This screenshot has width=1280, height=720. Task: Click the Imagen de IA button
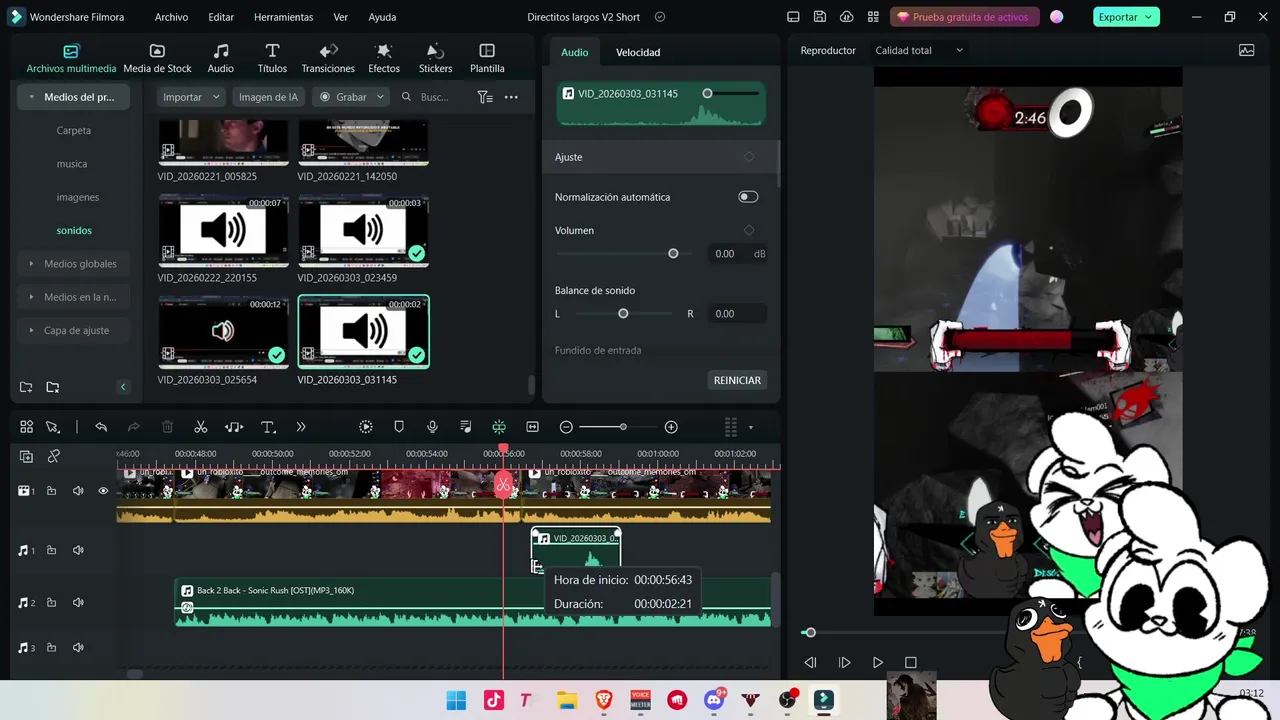click(268, 97)
